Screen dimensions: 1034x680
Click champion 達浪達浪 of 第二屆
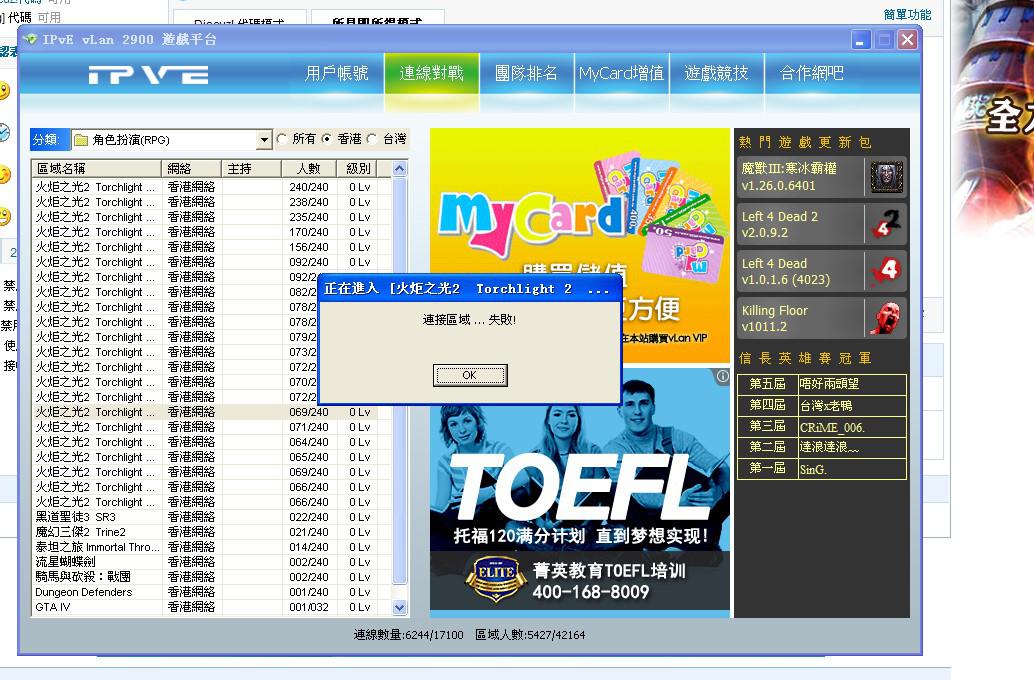pyautogui.click(x=852, y=448)
